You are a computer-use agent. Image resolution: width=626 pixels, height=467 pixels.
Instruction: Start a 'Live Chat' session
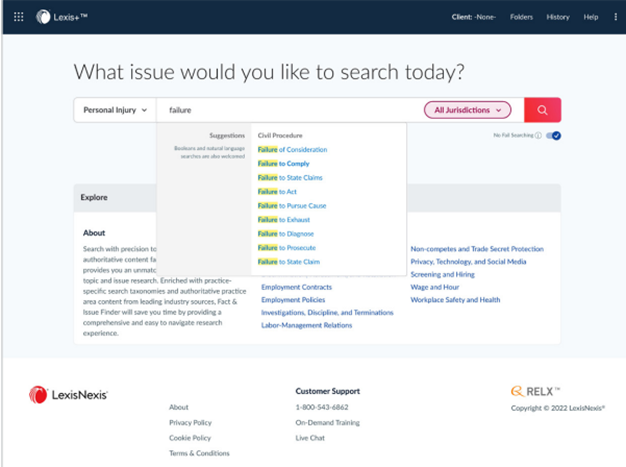[310, 438]
